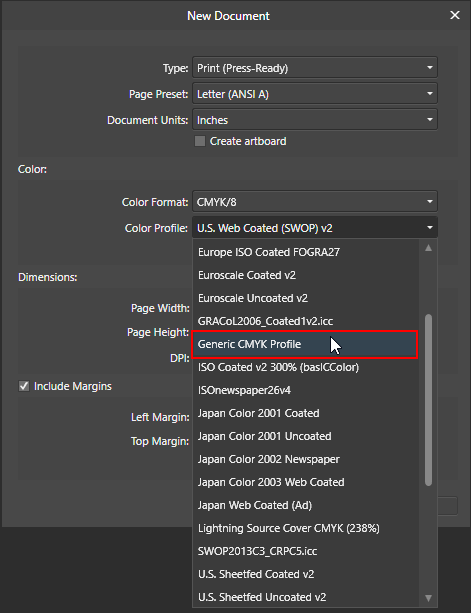
Task: Select SWOP2013C3_CRPC5.icc profile
Action: click(x=305, y=551)
